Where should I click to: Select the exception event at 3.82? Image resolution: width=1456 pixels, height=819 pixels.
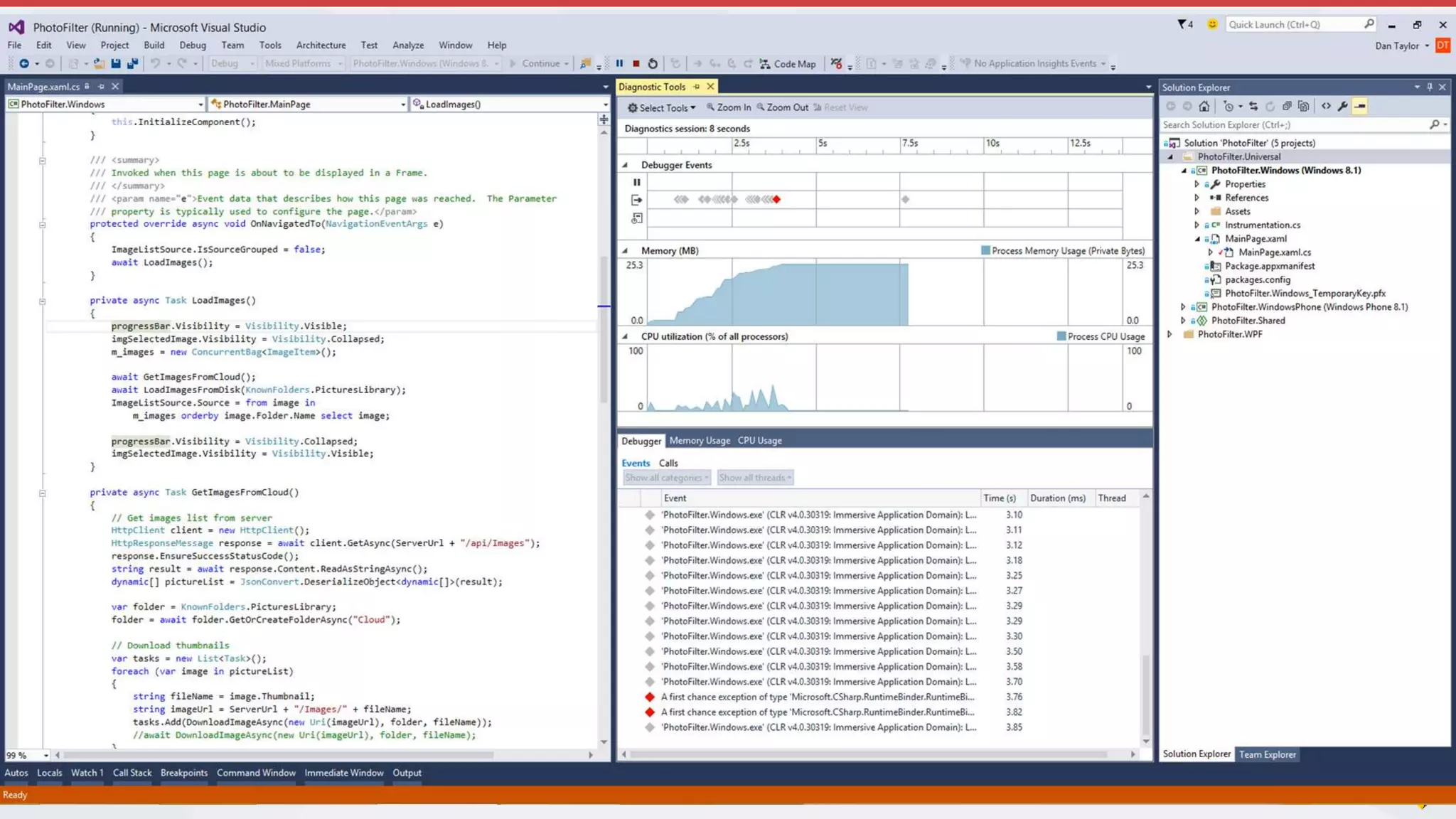pos(818,712)
